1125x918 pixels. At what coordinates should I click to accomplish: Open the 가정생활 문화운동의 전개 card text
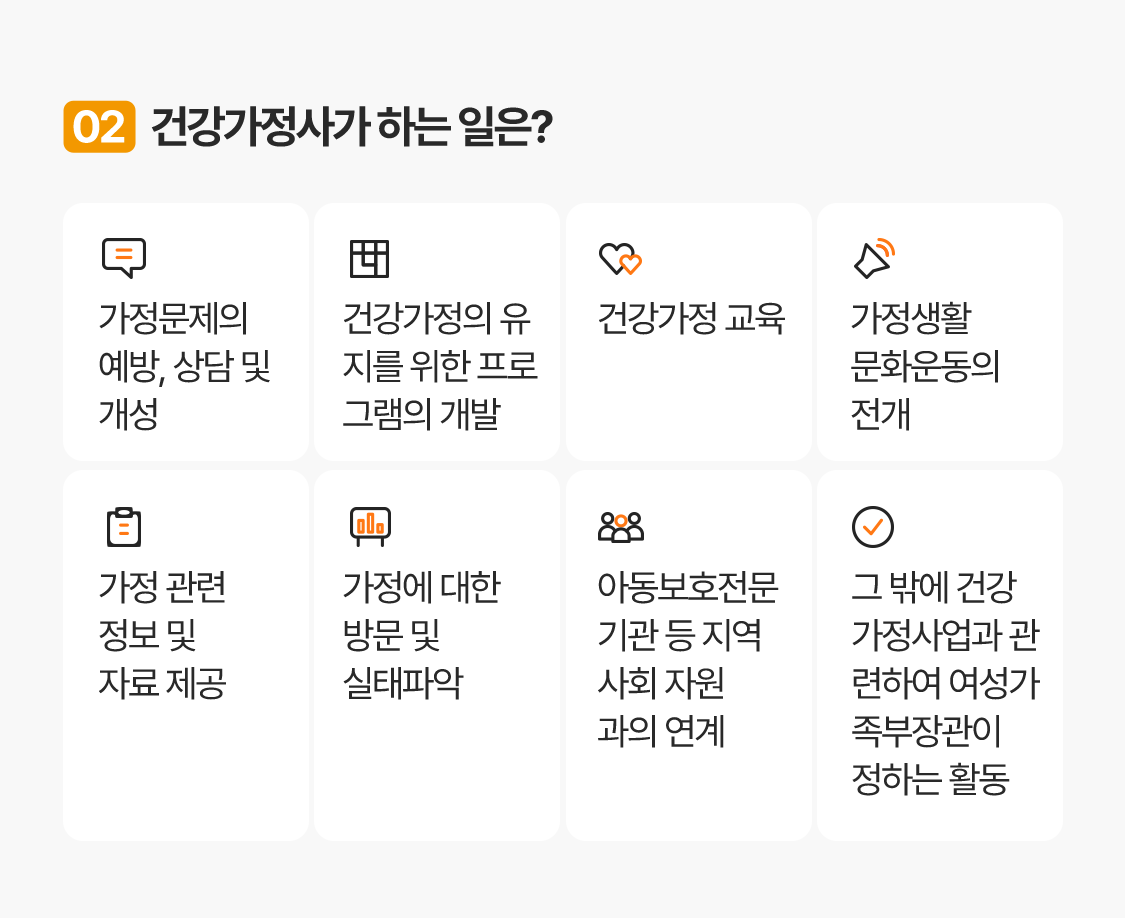[x=925, y=366]
